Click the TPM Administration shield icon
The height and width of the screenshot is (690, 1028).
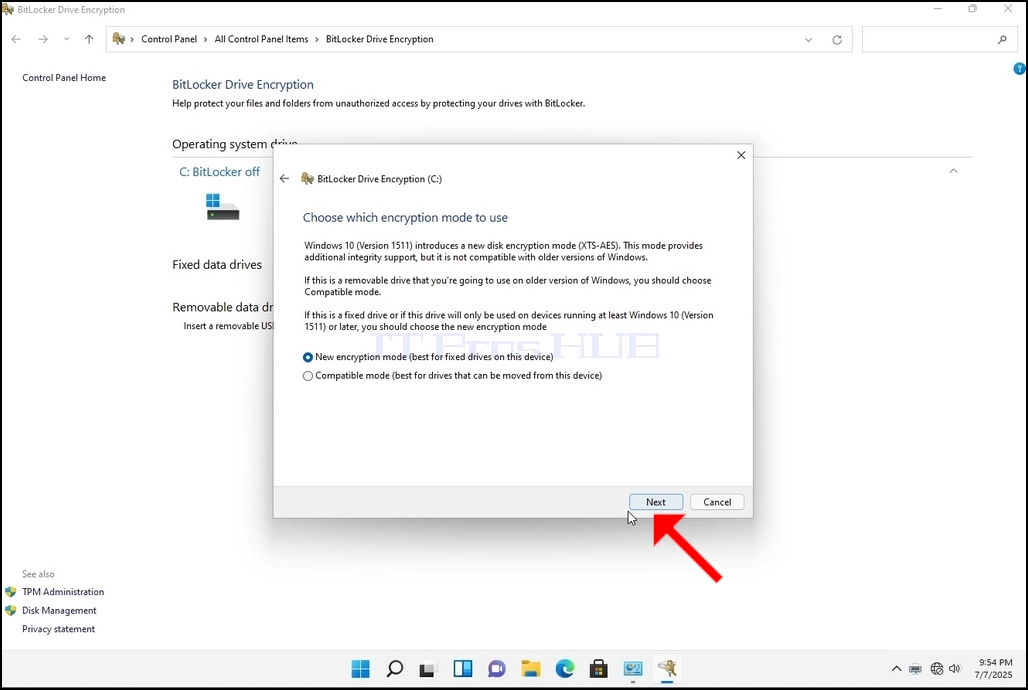(x=10, y=592)
